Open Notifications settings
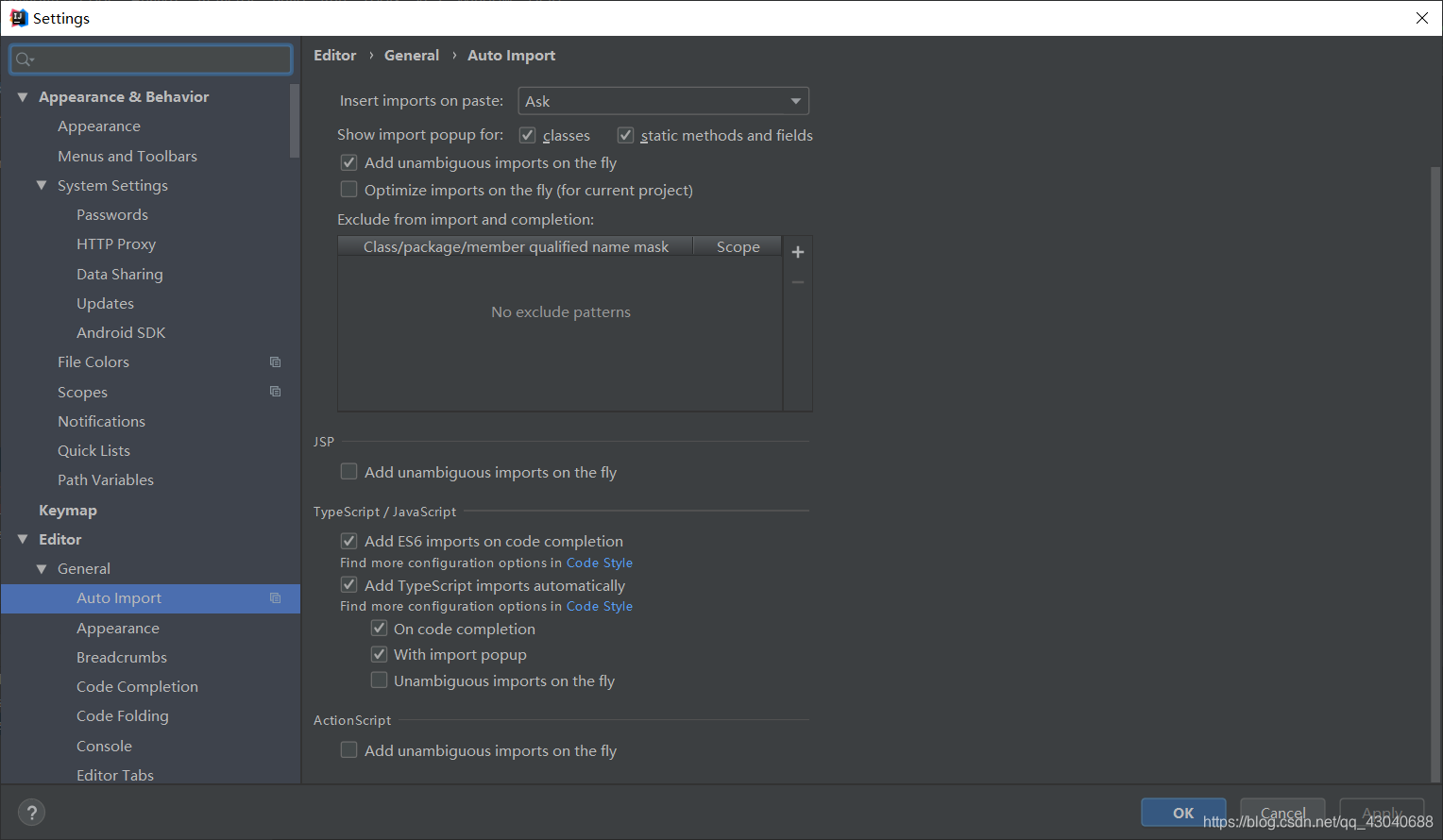The image size is (1443, 840). 102,421
